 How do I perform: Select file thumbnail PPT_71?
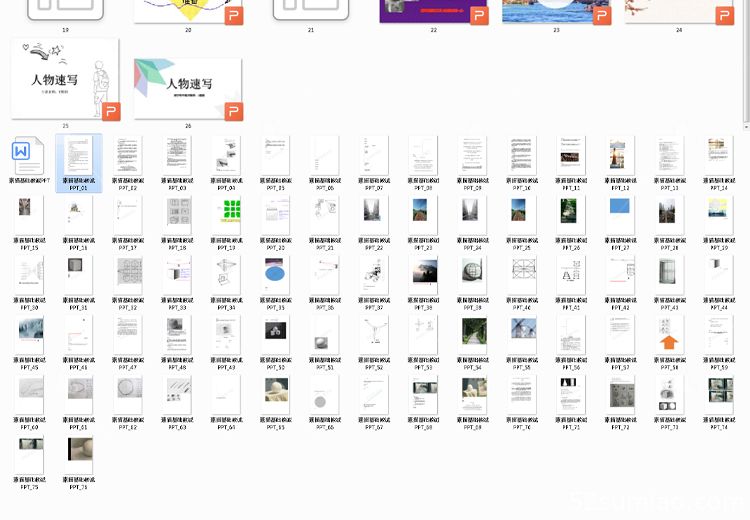click(571, 395)
